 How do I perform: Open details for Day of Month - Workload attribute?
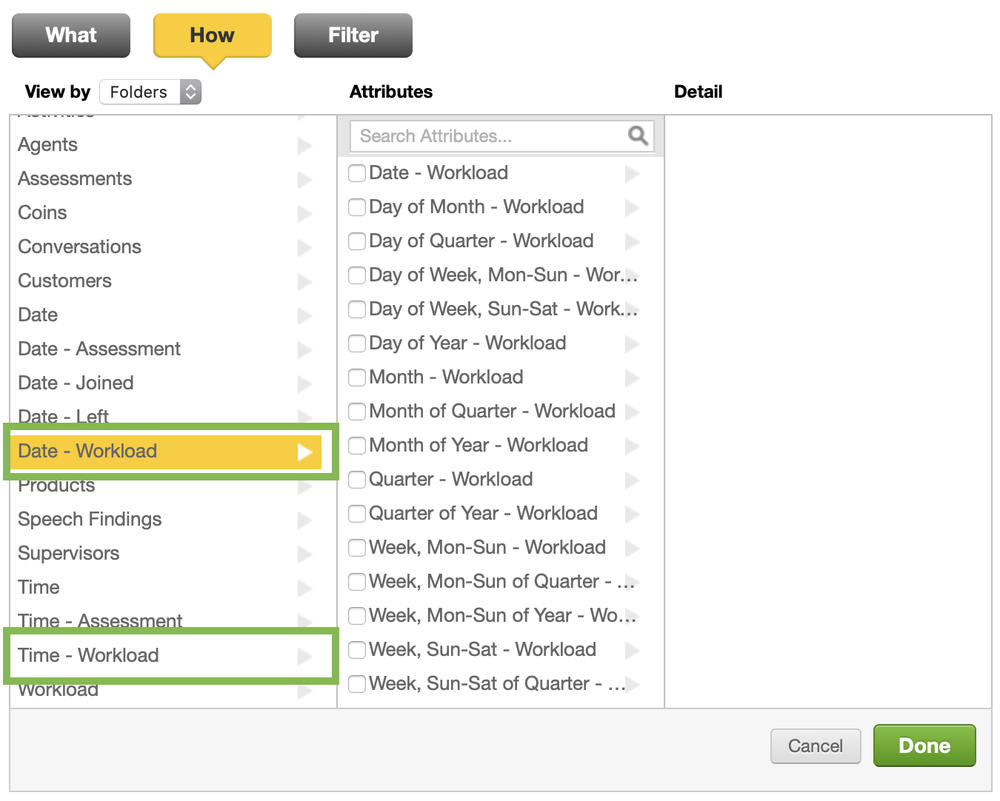(631, 207)
